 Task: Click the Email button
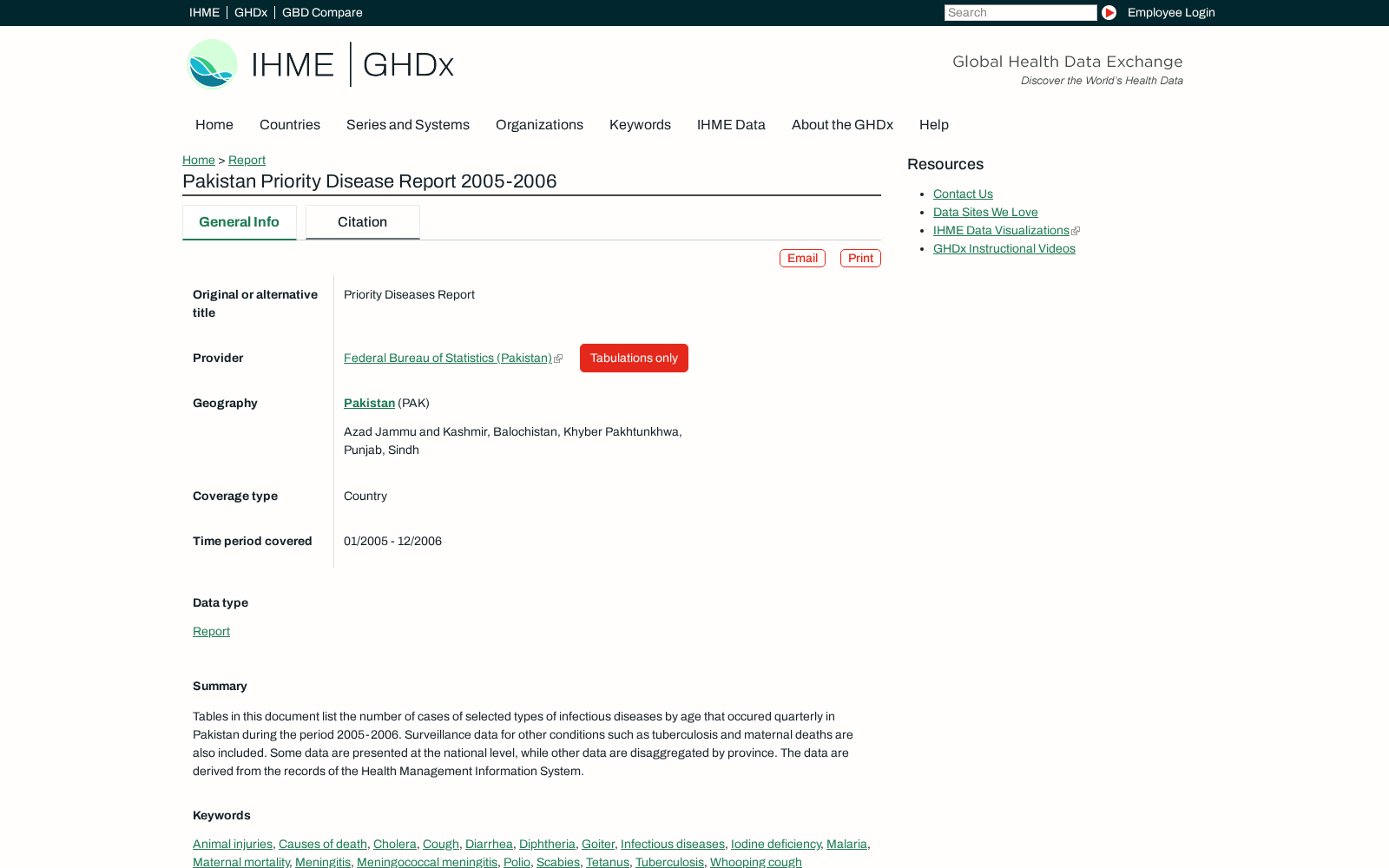tap(802, 258)
